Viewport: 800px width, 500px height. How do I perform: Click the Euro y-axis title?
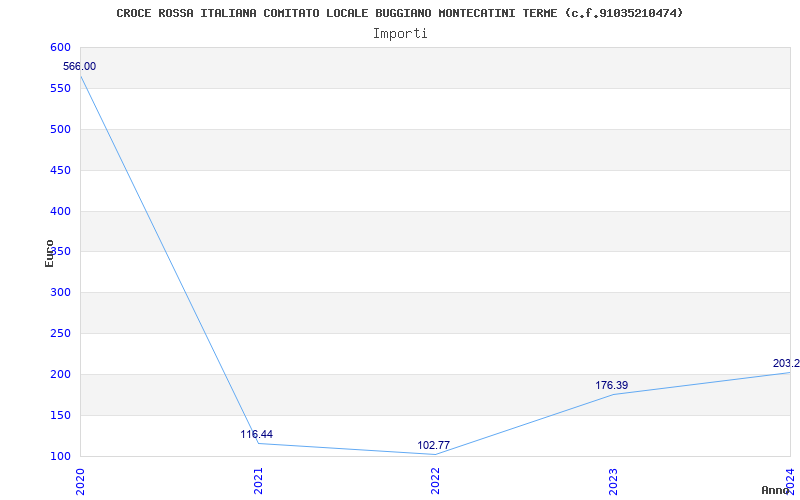click(49, 253)
